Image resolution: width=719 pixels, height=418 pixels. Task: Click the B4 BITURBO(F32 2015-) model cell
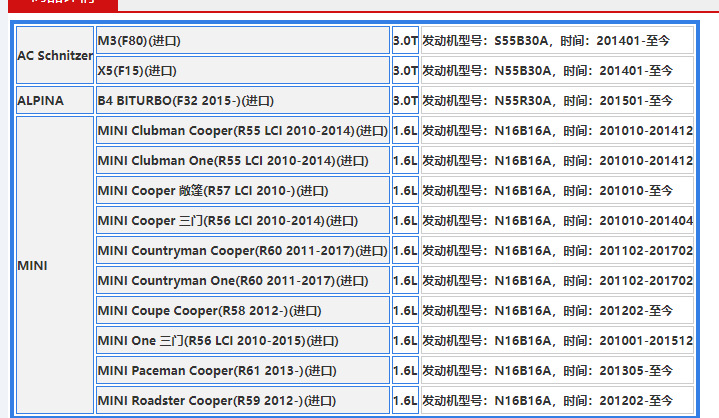pos(243,100)
